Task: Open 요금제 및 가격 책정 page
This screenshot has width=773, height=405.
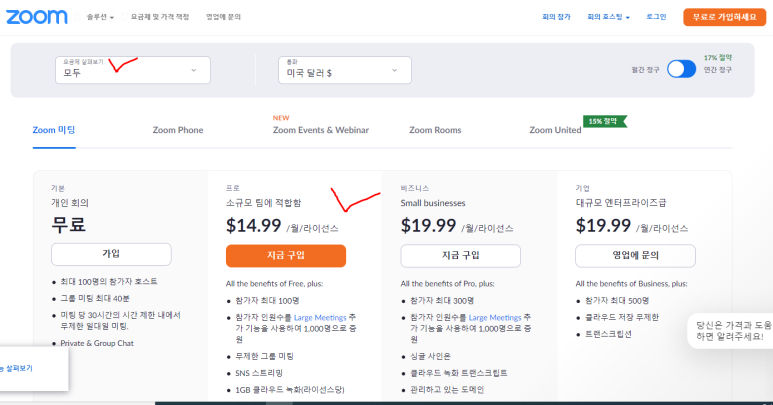Action: click(x=160, y=17)
